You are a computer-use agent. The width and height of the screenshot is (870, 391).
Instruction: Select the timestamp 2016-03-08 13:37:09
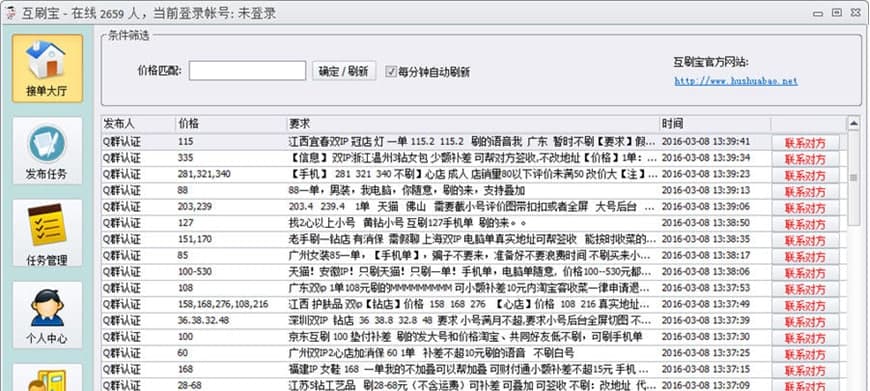(706, 385)
